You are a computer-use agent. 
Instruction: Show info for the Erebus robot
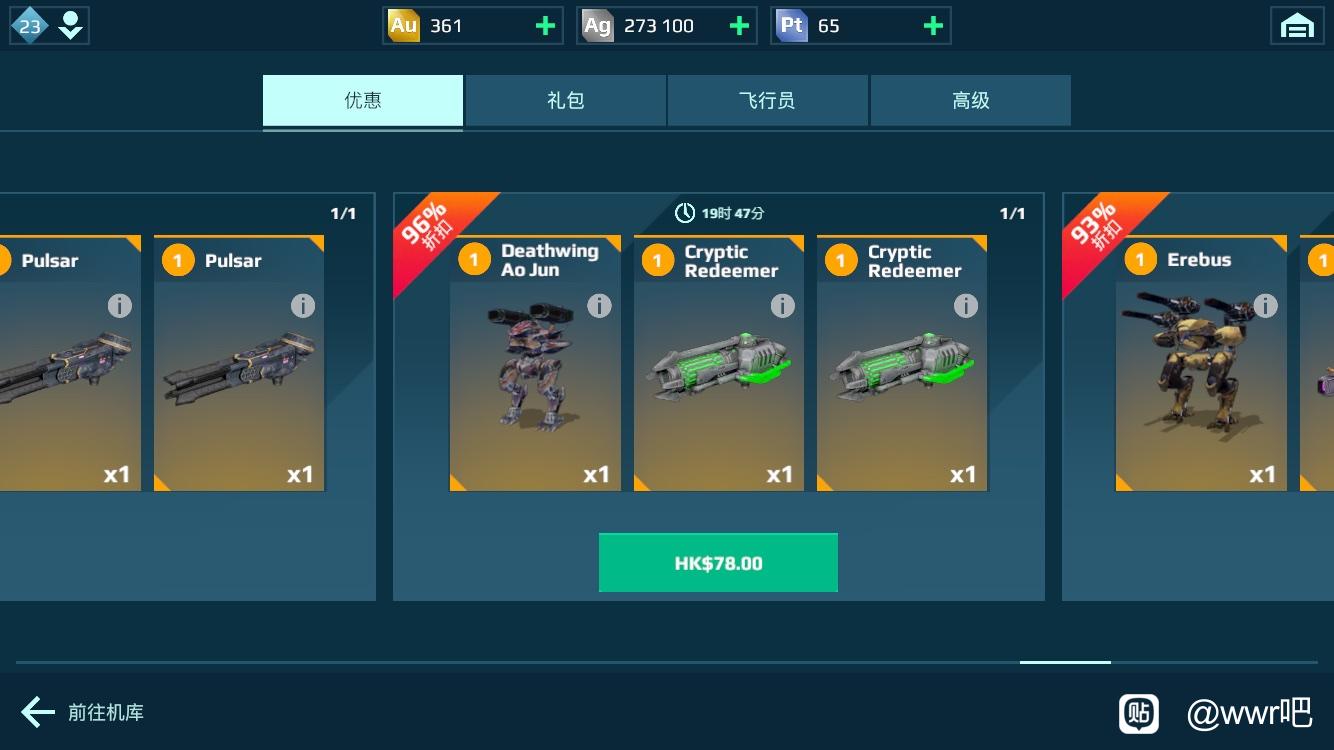[1266, 306]
